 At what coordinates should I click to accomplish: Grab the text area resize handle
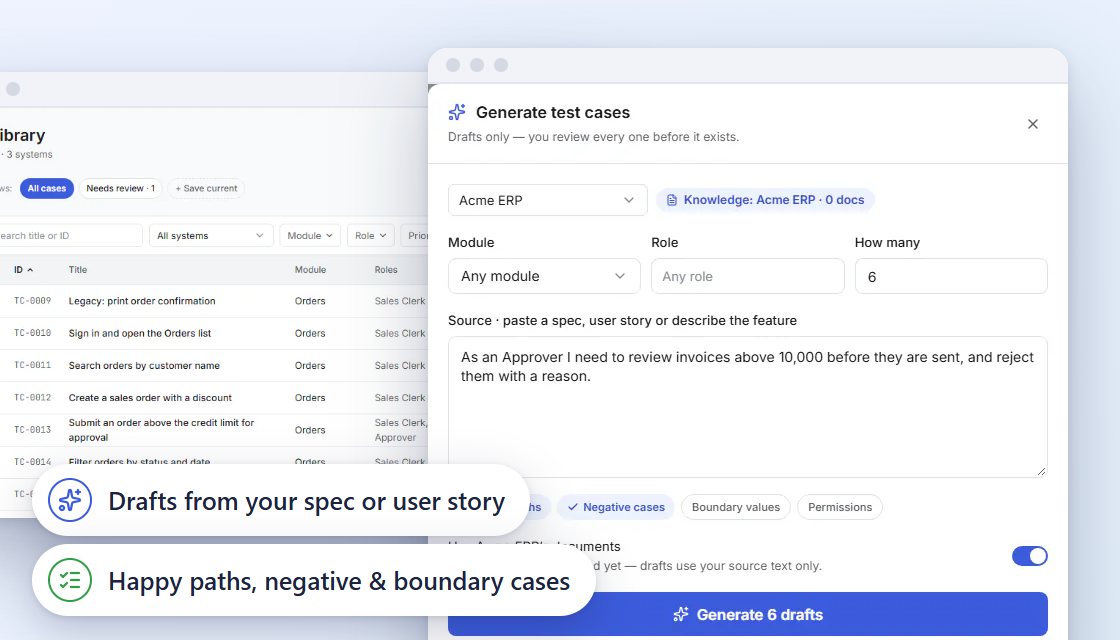1041,471
